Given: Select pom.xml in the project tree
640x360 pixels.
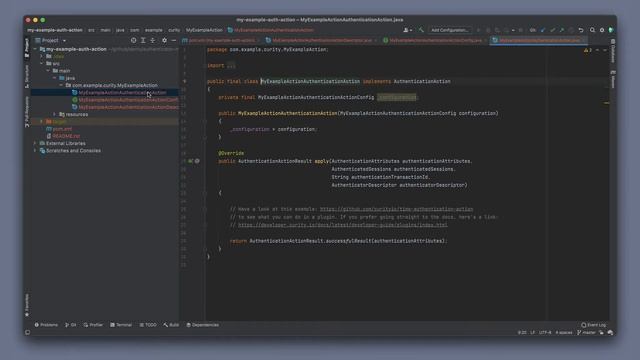Looking at the screenshot, I should pyautogui.click(x=62, y=129).
